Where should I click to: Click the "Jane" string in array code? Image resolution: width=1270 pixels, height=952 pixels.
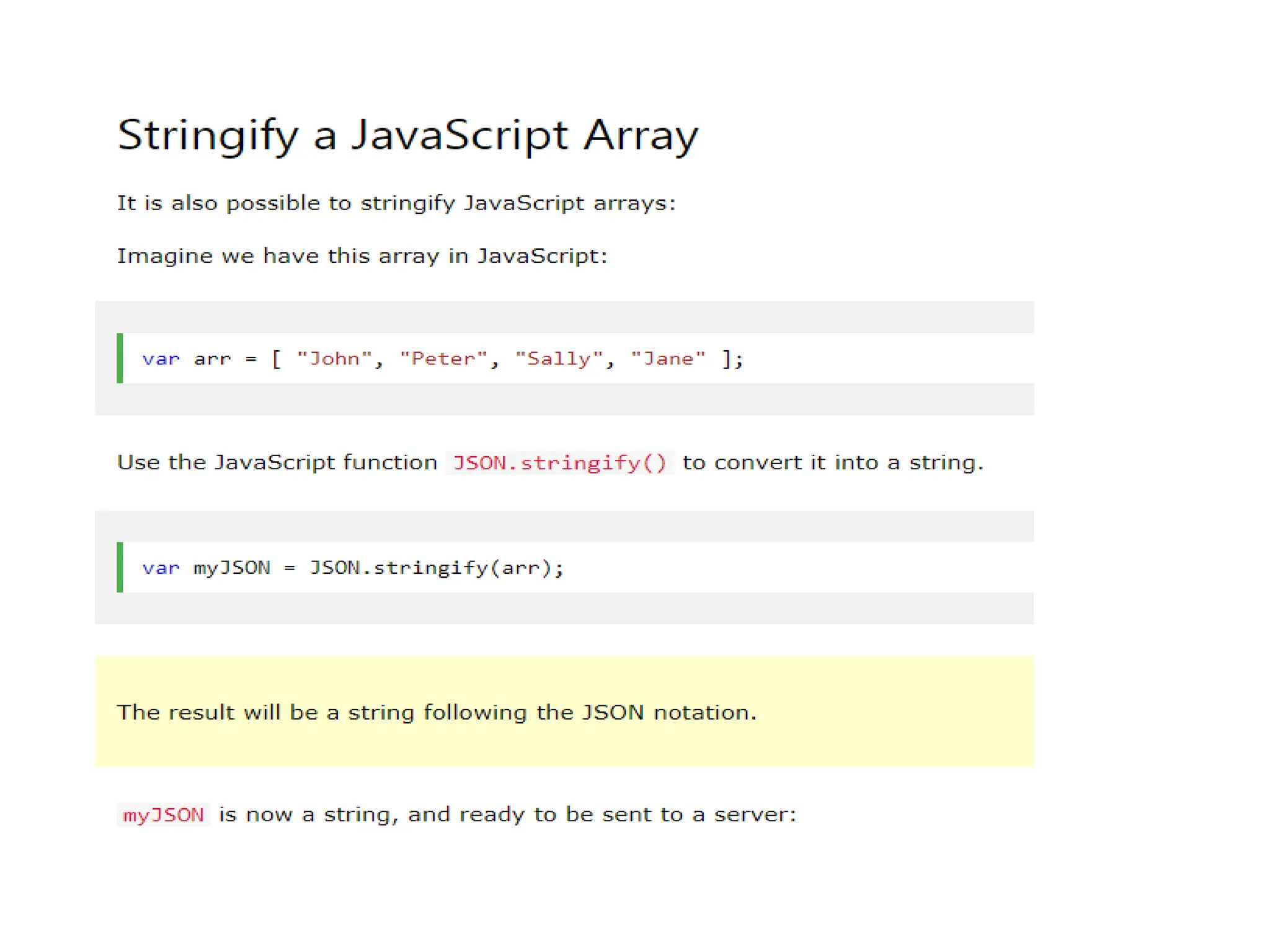(668, 359)
